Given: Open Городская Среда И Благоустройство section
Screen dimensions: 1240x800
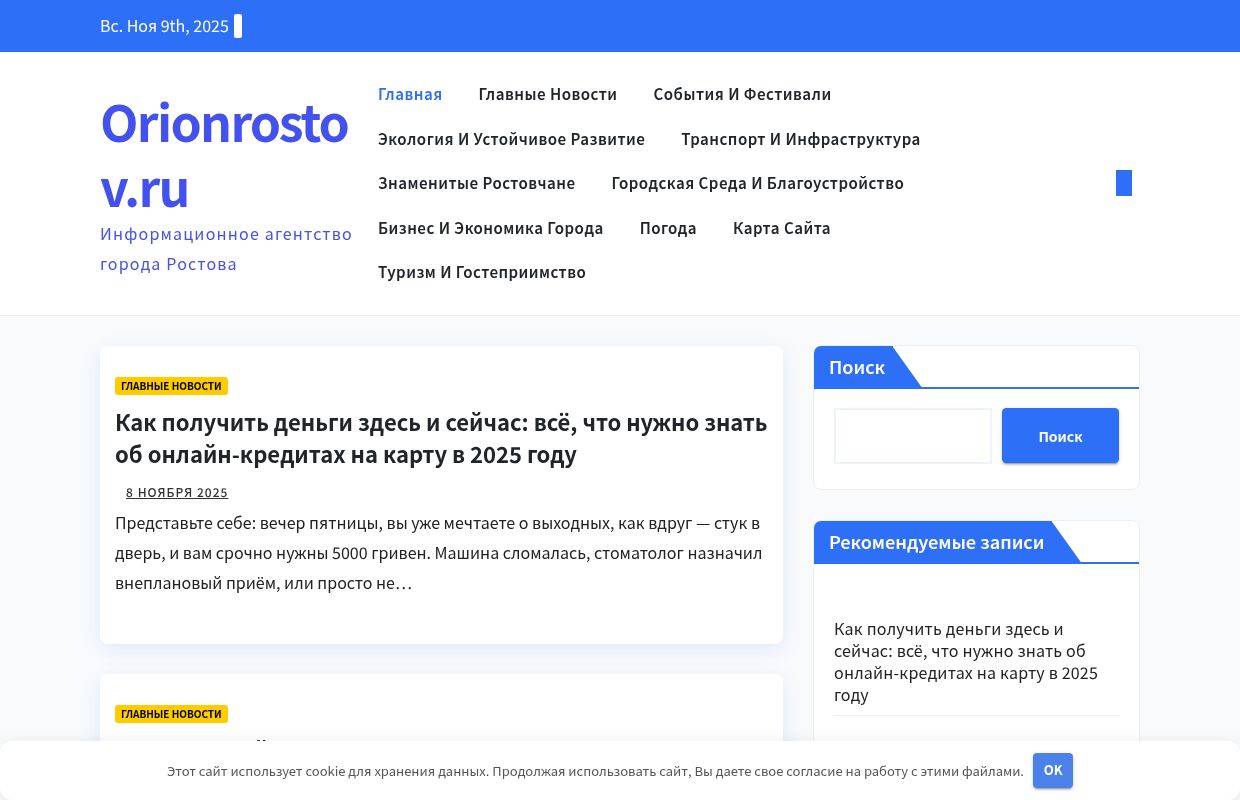Looking at the screenshot, I should pos(757,183).
